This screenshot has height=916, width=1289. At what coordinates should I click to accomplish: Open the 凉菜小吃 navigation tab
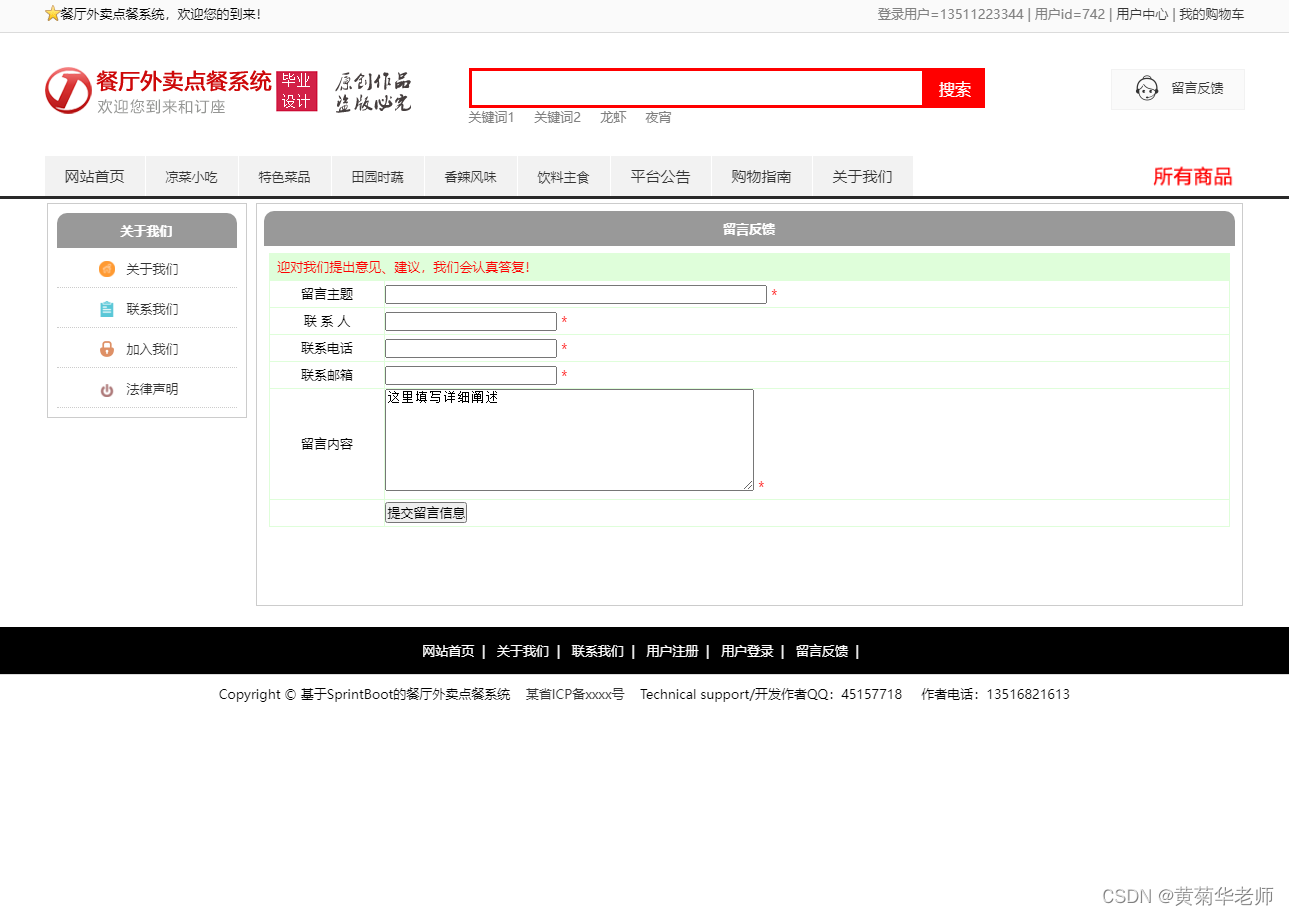(191, 177)
